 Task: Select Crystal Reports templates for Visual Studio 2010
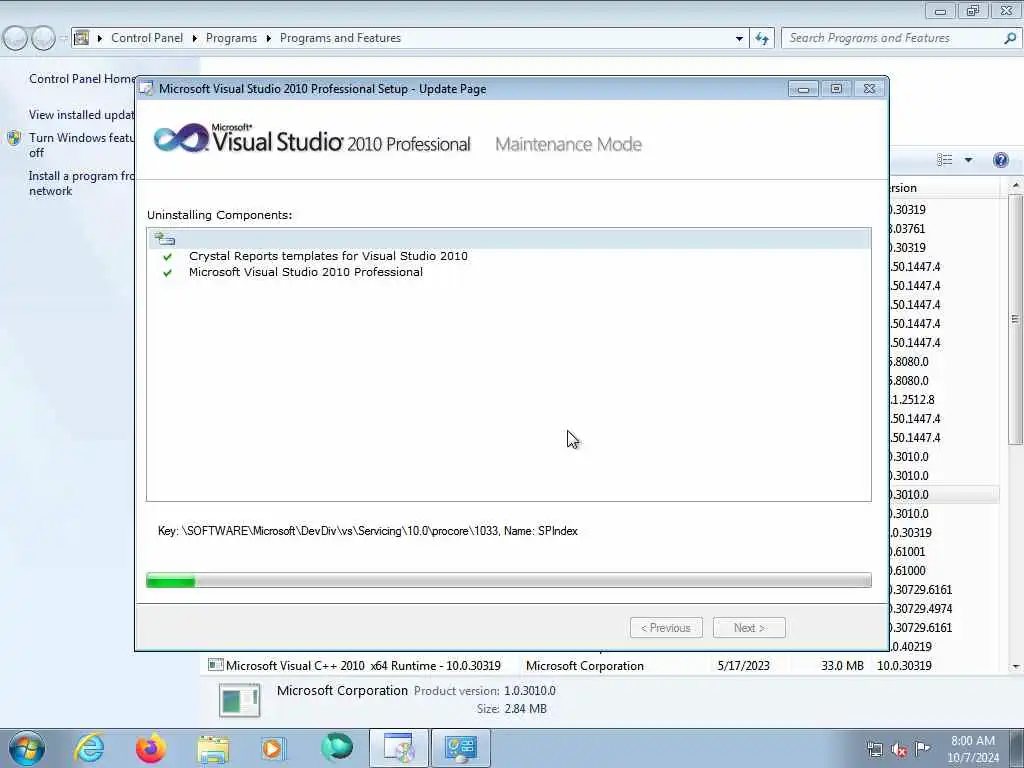328,256
